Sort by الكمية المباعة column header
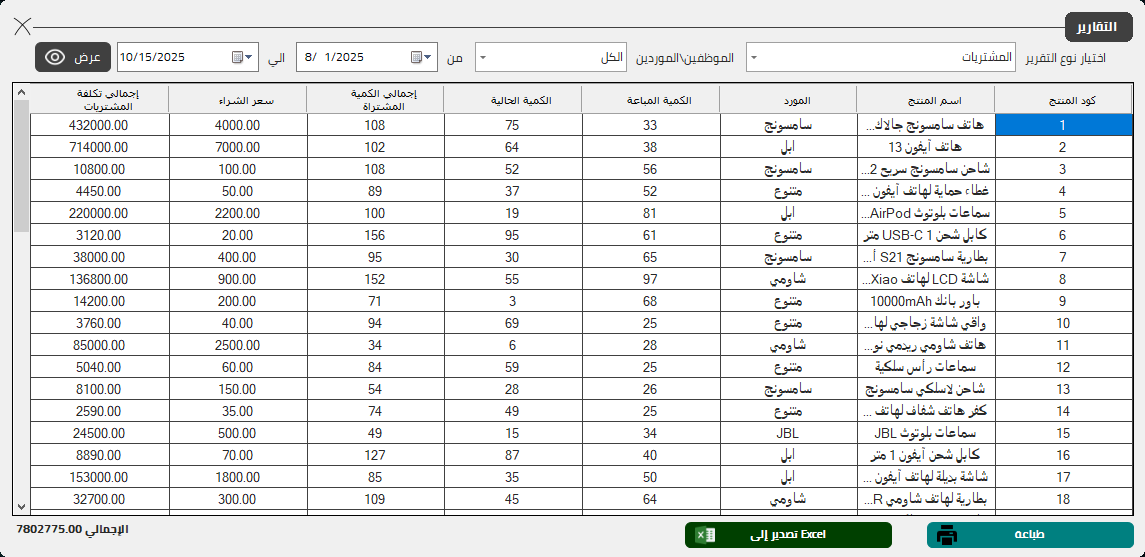 tap(650, 100)
